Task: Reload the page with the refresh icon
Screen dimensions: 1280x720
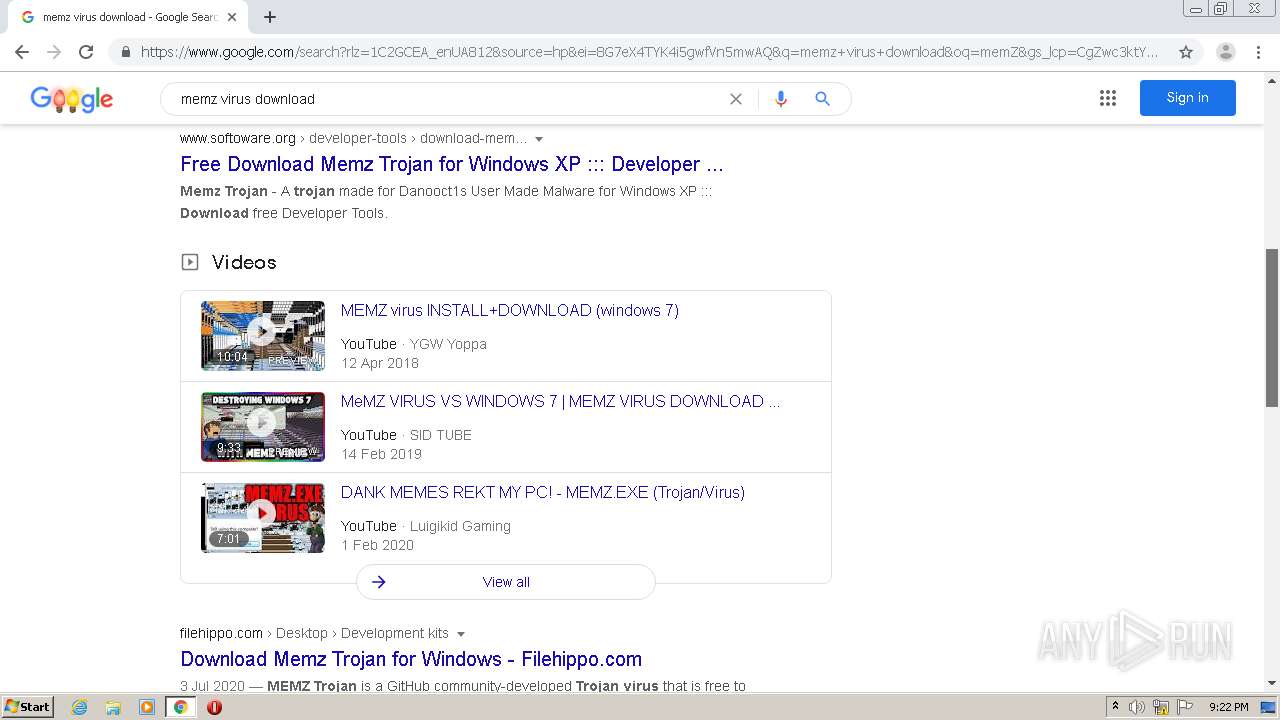Action: pos(86,52)
